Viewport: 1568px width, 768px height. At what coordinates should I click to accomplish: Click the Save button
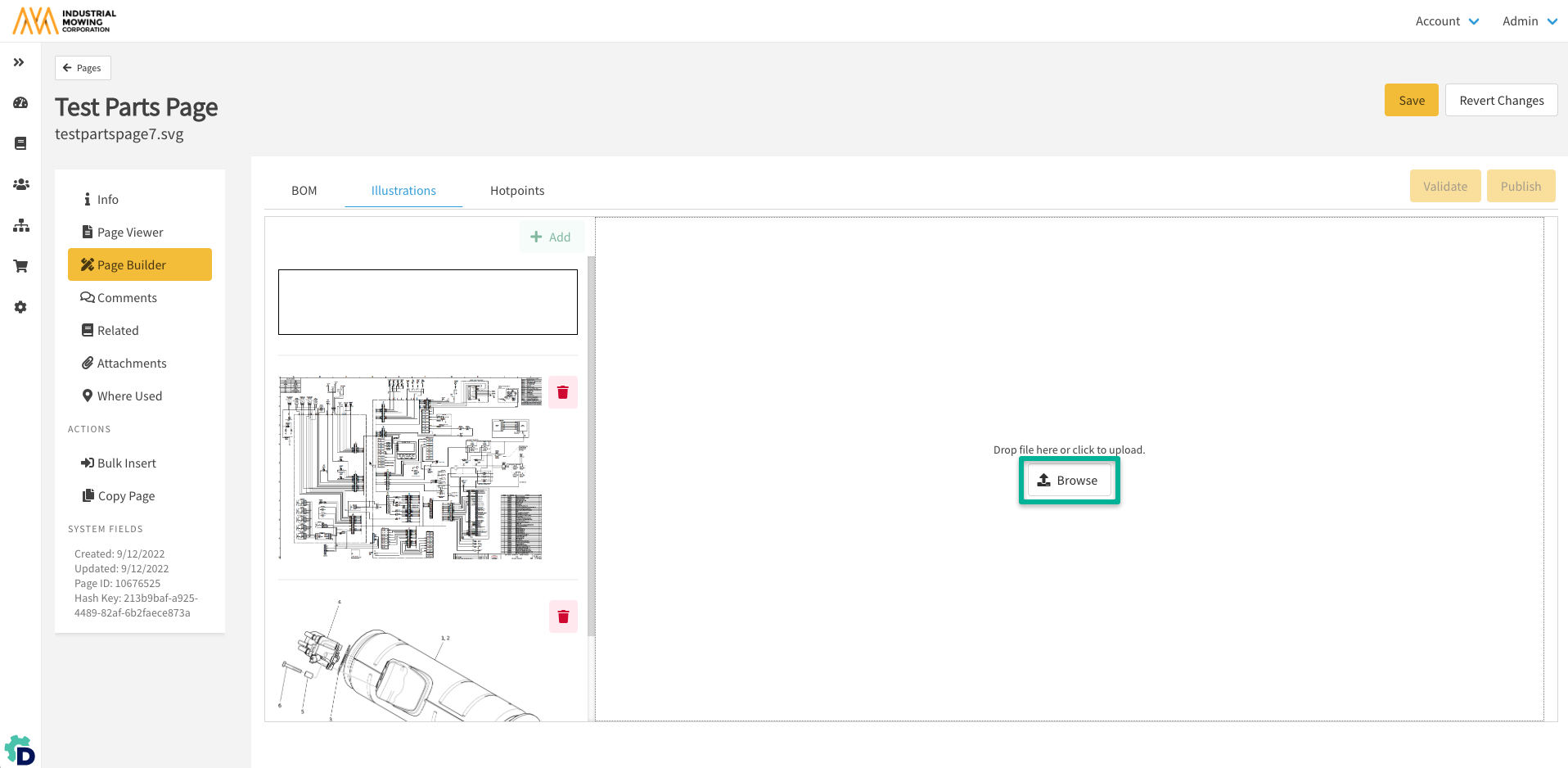pos(1411,101)
